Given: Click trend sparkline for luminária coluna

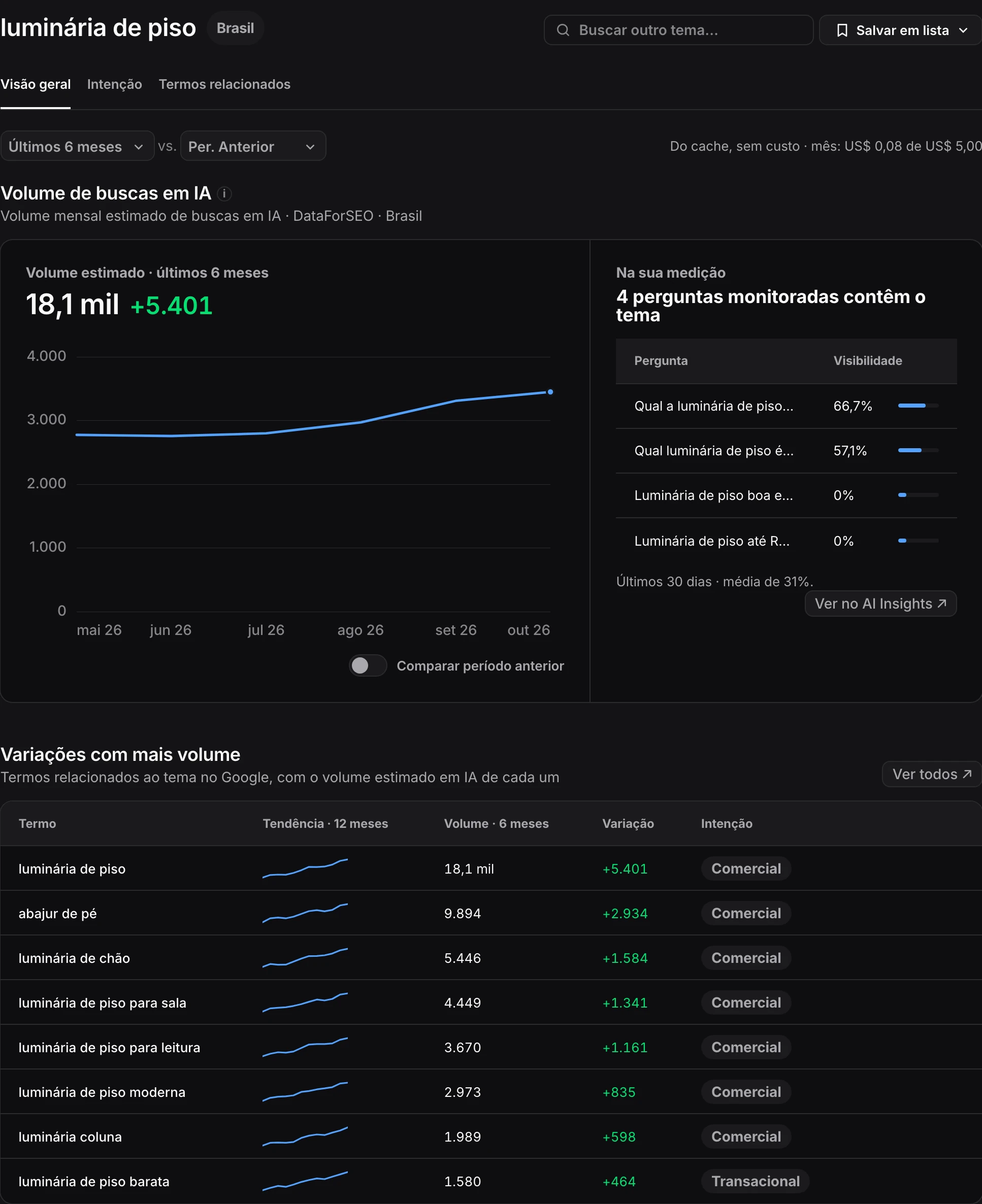Looking at the screenshot, I should (x=305, y=1136).
